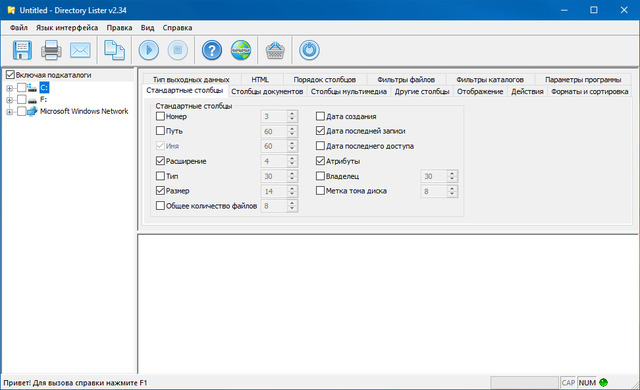Screen dimensions: 640x390
Task: Switch to Форматы и сортировка tab
Action: tap(589, 91)
